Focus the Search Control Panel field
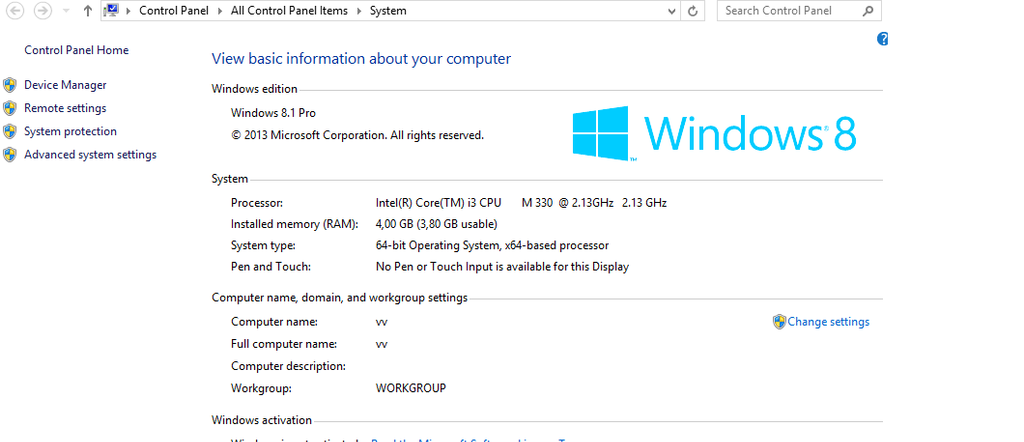The width and height of the screenshot is (1024, 442). [799, 10]
